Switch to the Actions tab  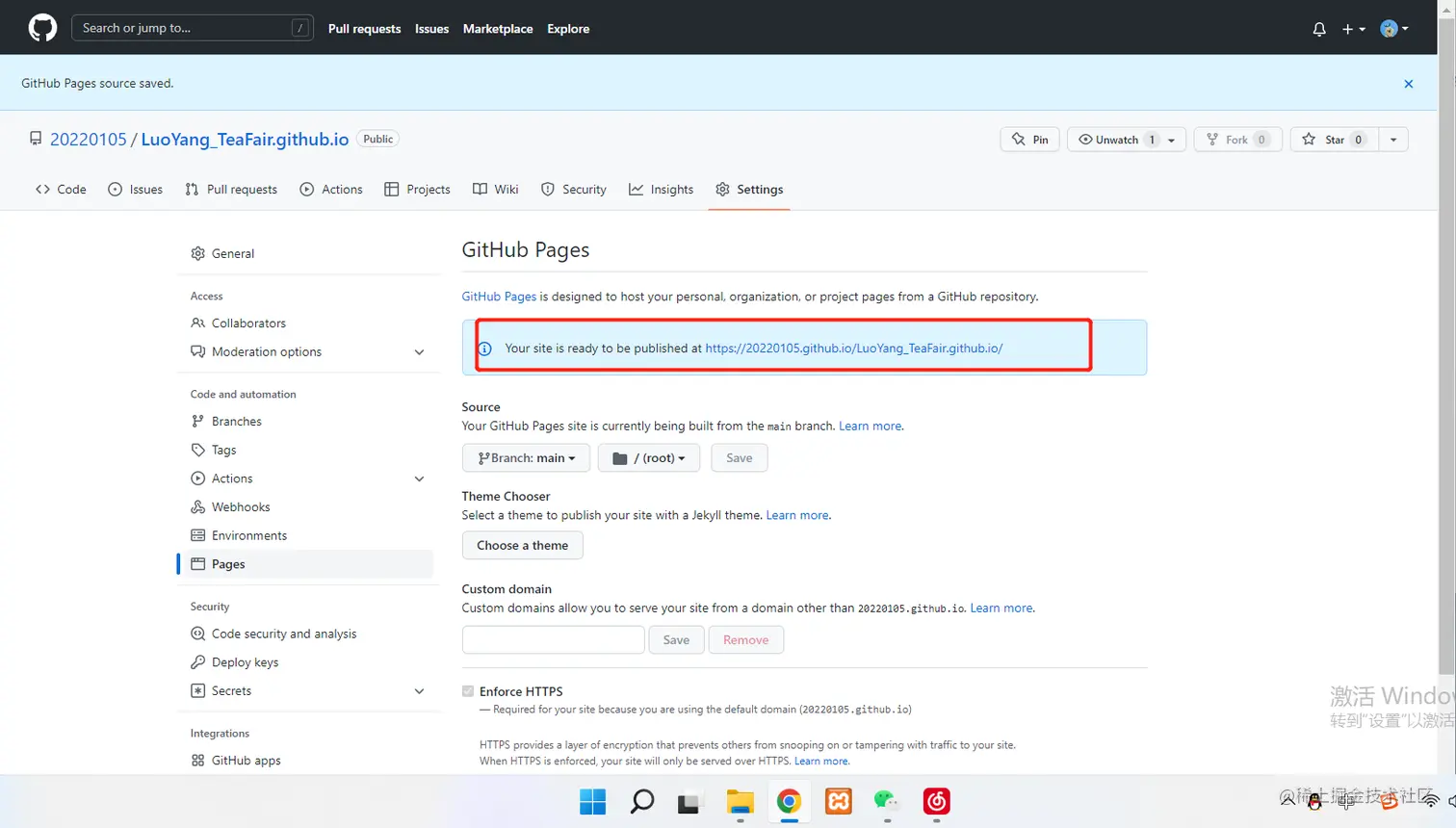331,190
